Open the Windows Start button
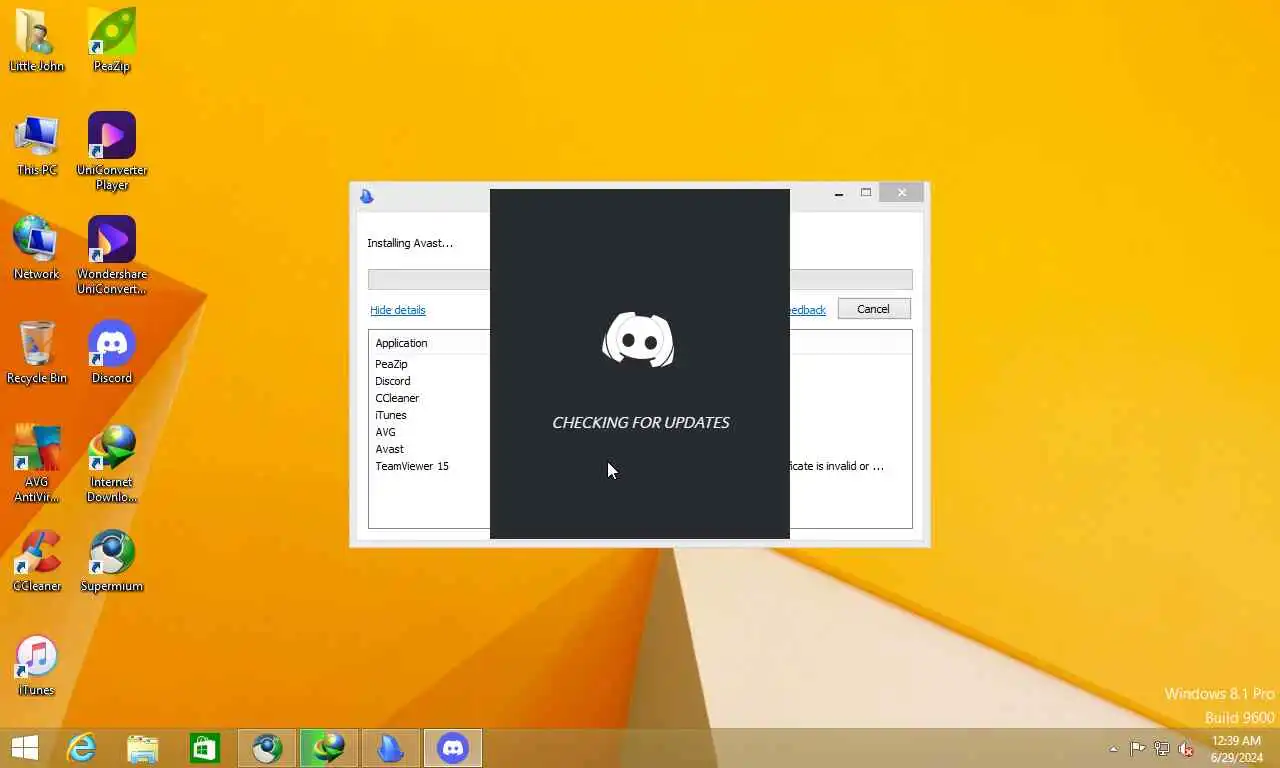Viewport: 1280px width, 768px height. click(24, 748)
